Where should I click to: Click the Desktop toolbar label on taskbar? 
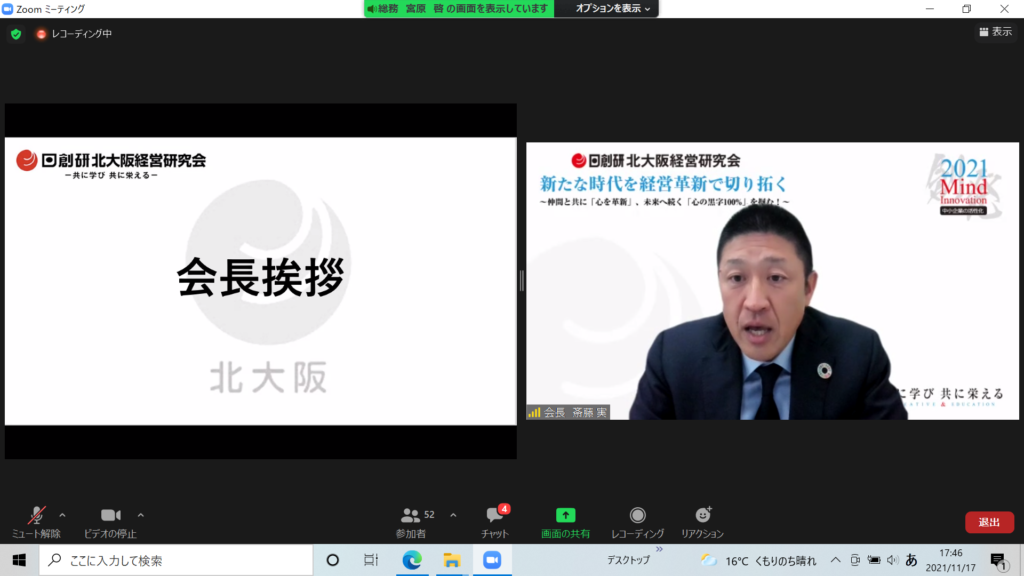point(628,560)
